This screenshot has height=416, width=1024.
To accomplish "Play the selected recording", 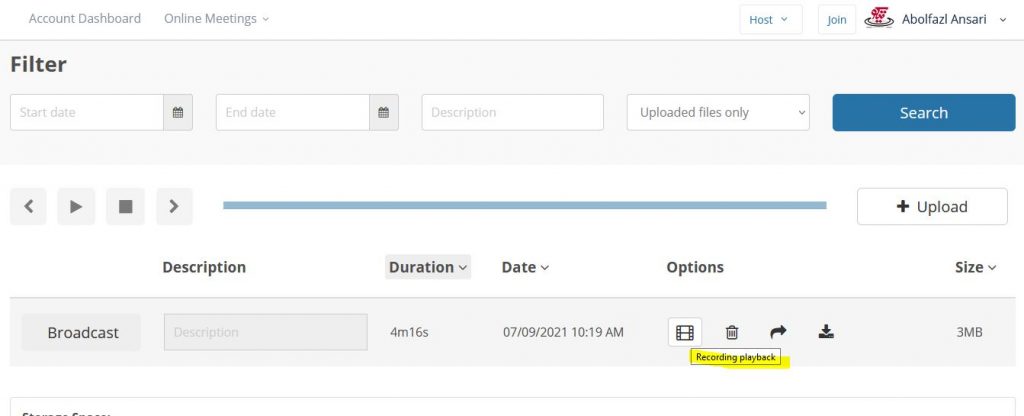I will click(76, 206).
